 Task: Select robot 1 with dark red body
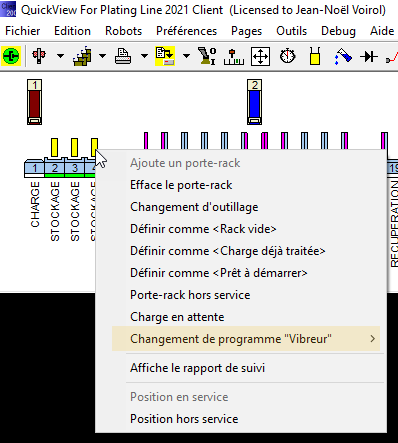(35, 102)
